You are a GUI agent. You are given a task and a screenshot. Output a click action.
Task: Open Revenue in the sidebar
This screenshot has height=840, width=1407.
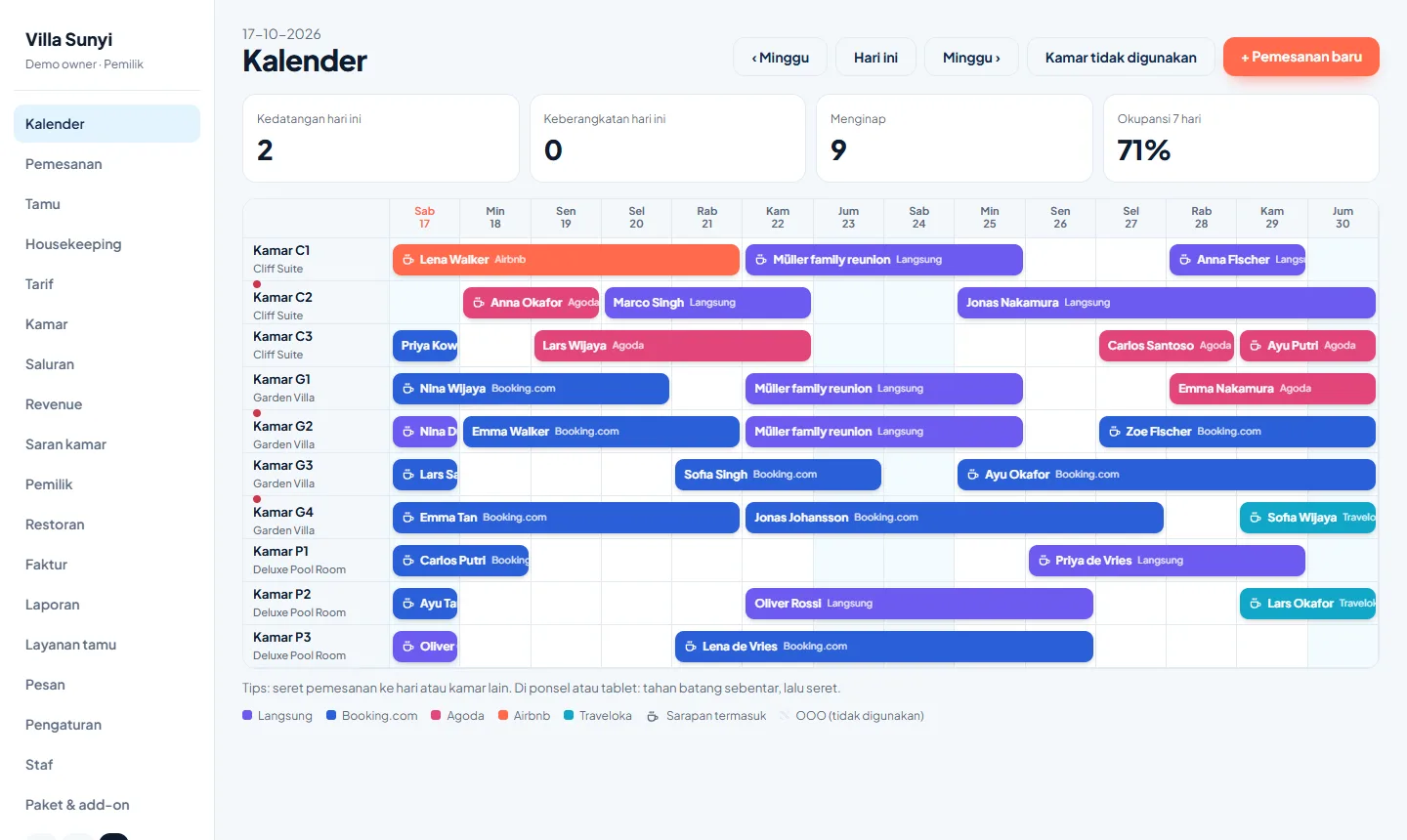107,404
